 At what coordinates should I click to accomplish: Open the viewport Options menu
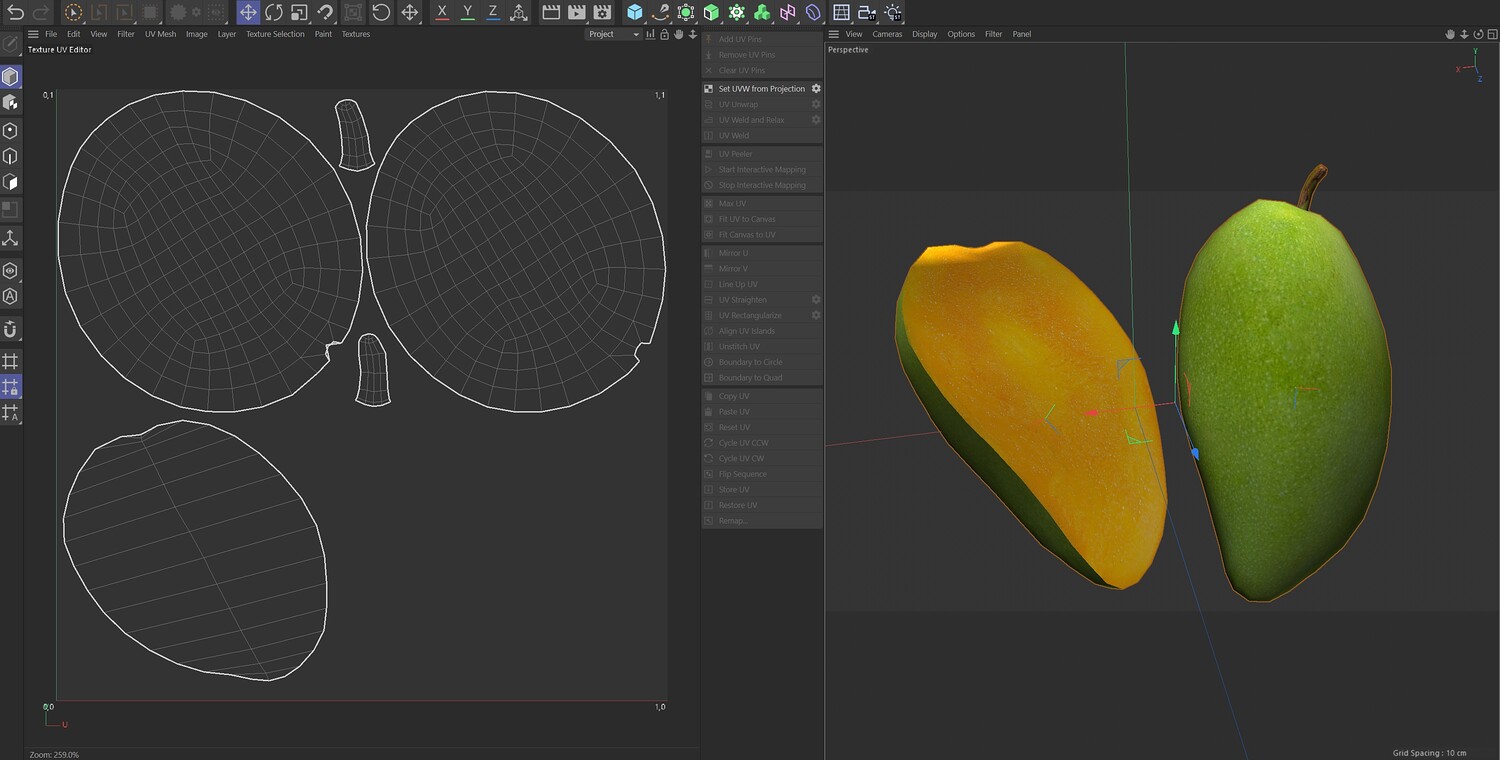click(961, 34)
